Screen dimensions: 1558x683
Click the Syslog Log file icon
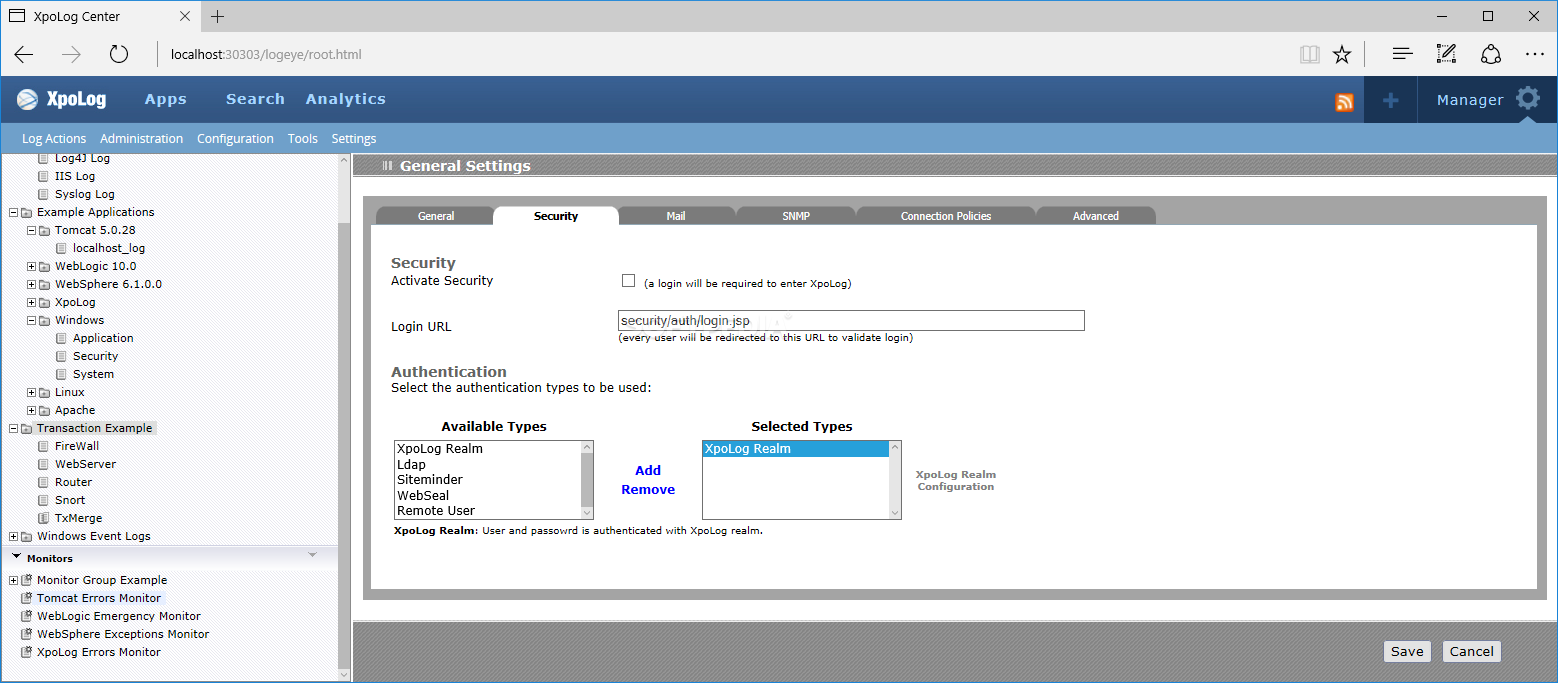[43, 194]
